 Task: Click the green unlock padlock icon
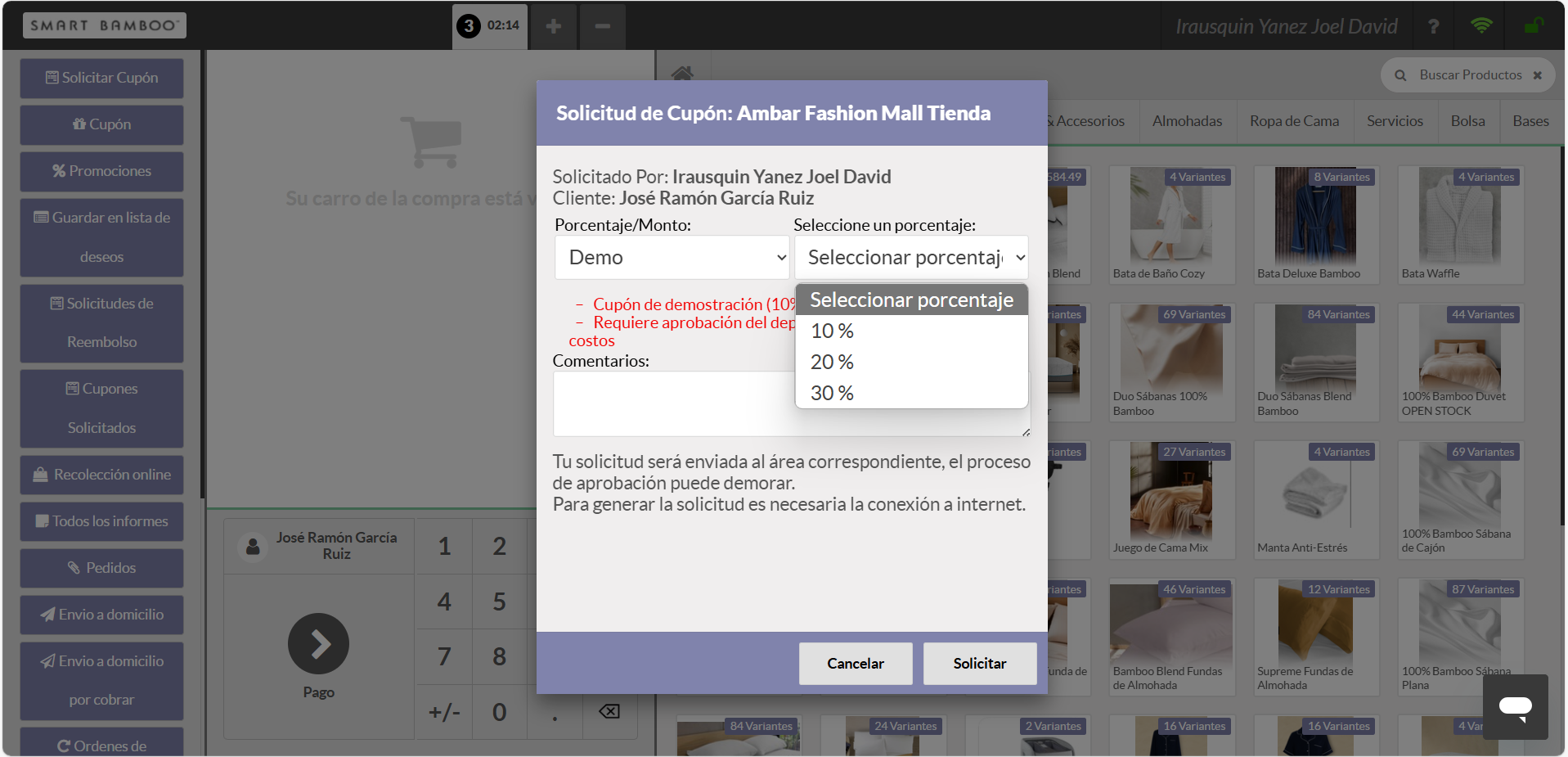tap(1533, 25)
